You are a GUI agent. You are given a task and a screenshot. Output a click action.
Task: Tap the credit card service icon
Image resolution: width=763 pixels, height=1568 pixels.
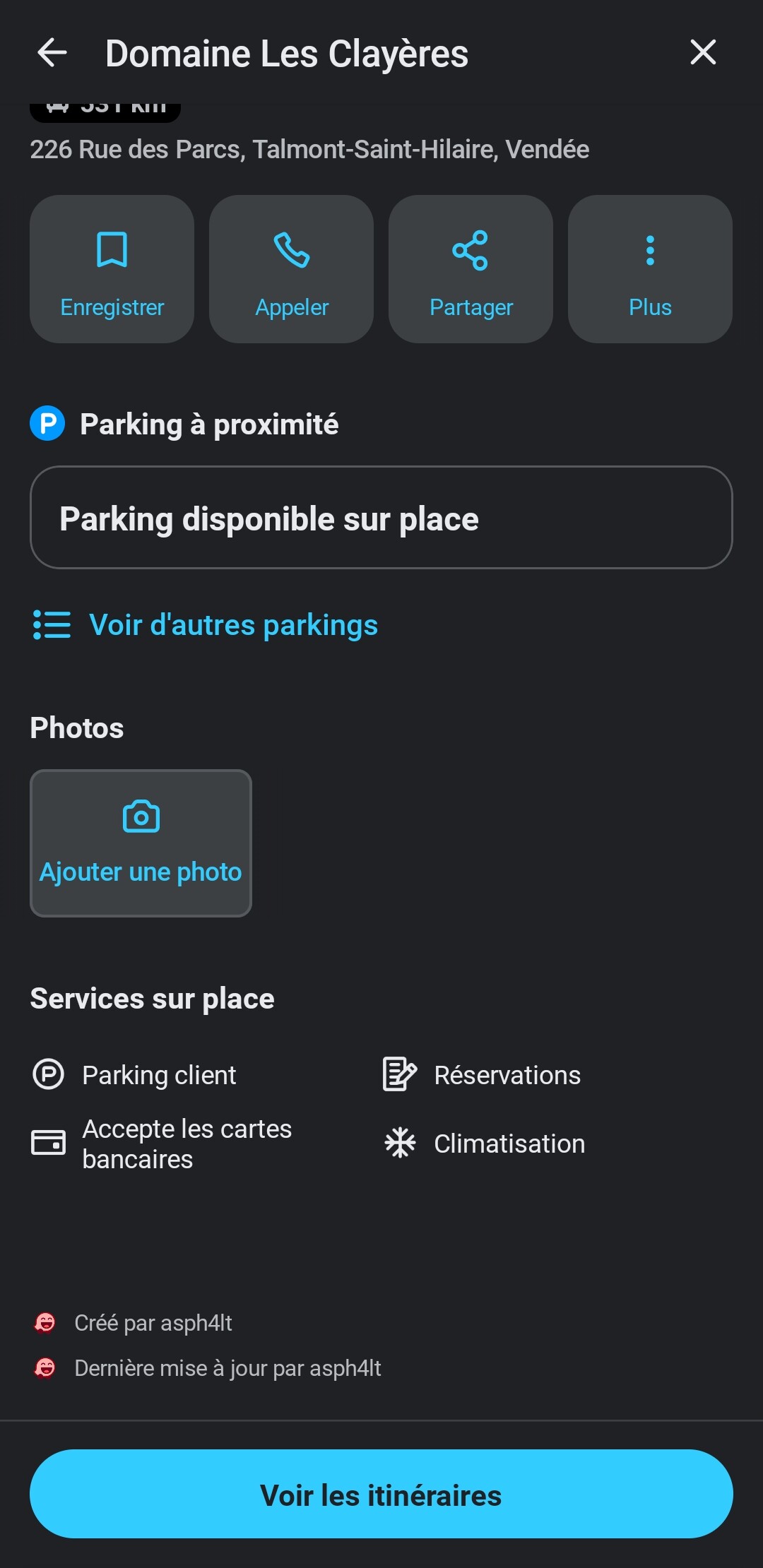(x=48, y=1143)
